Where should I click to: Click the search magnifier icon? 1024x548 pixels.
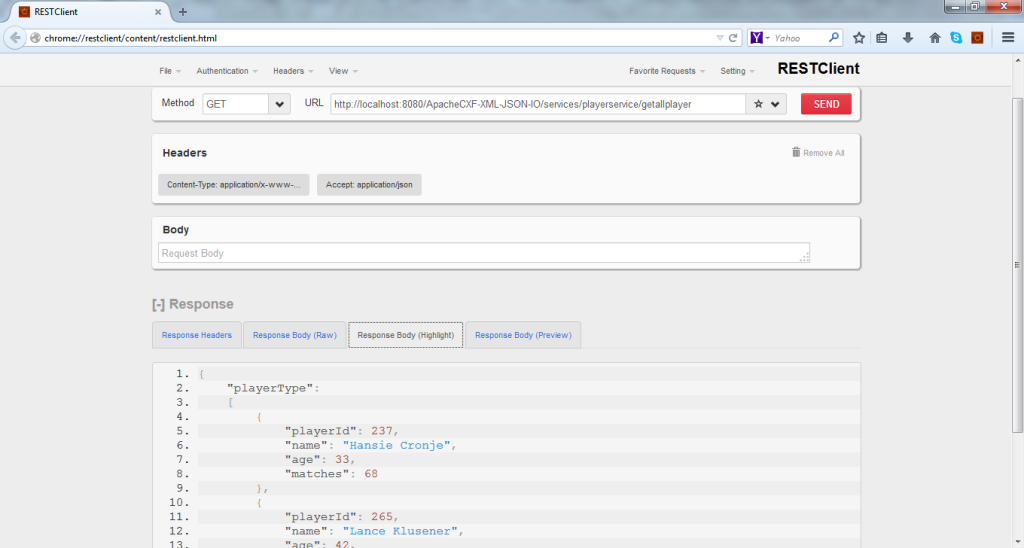(x=833, y=38)
